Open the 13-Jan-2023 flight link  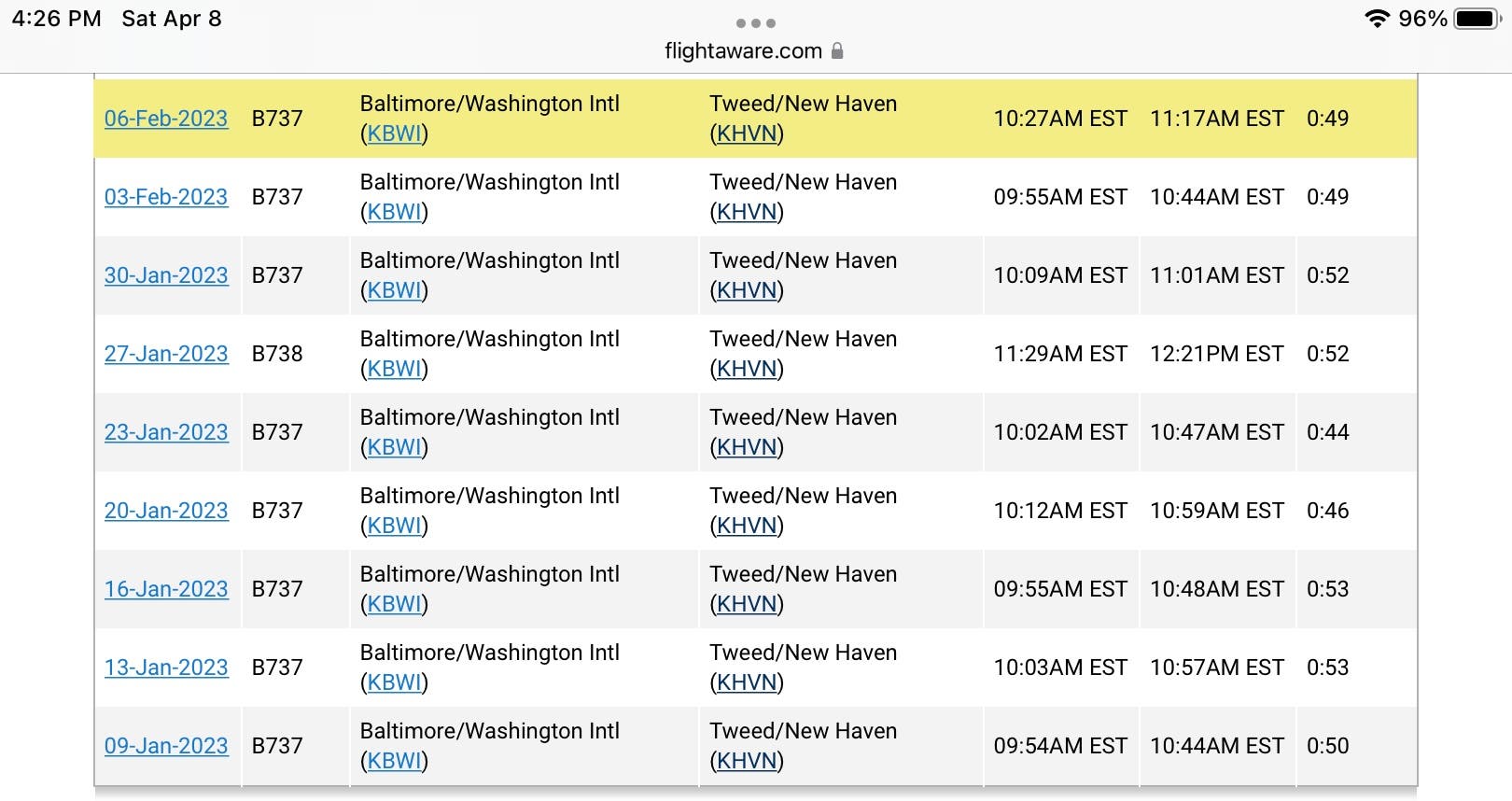(166, 667)
